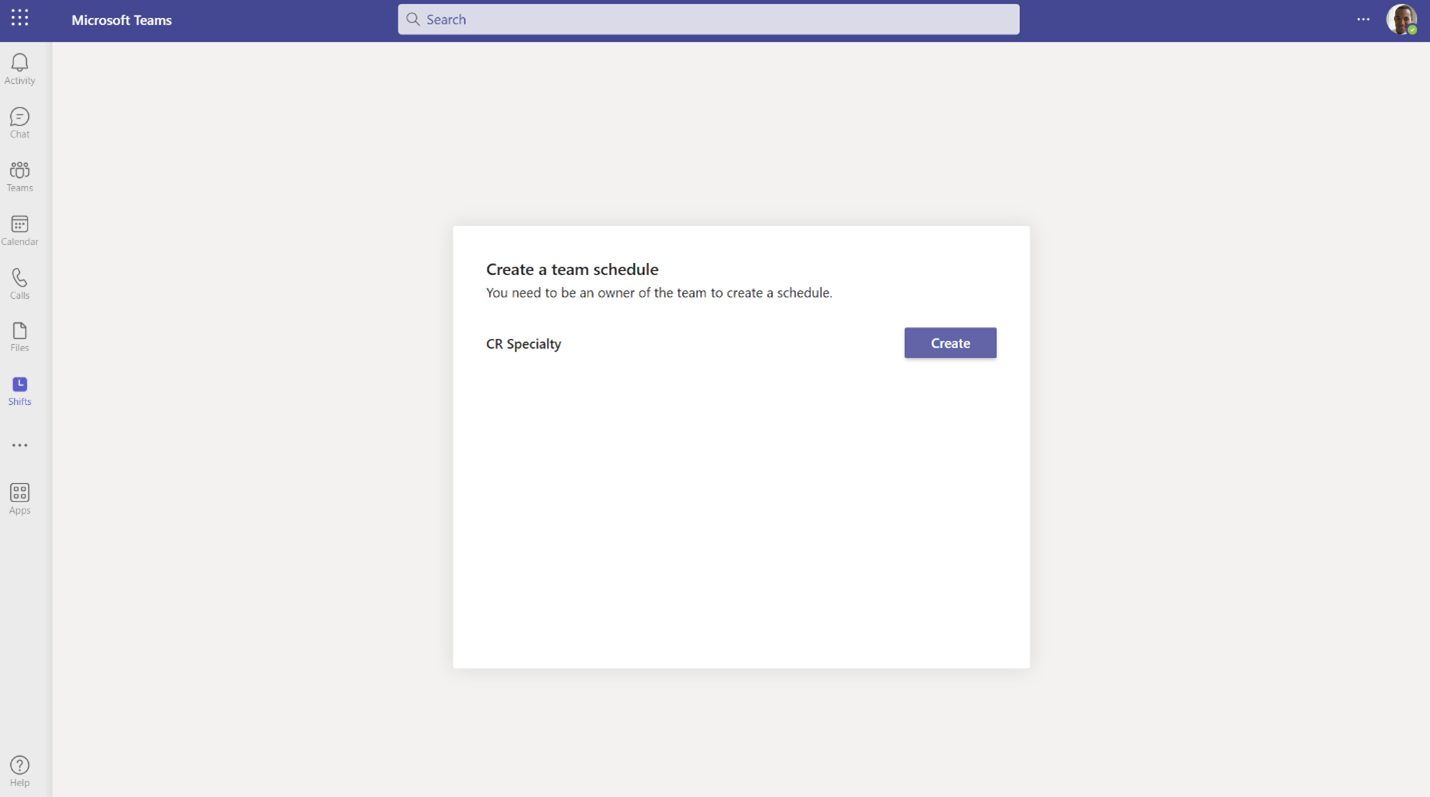Click the Microsoft Teams title text

coord(122,20)
